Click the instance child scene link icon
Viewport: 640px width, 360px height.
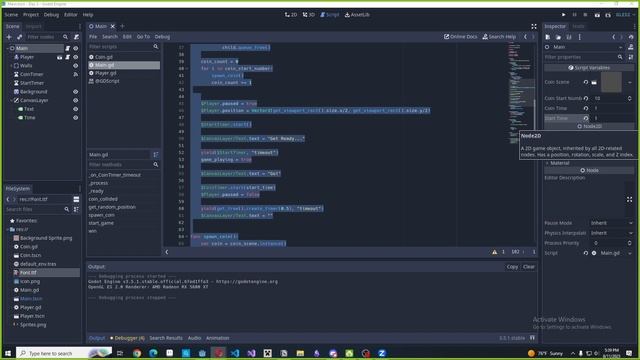click(19, 37)
